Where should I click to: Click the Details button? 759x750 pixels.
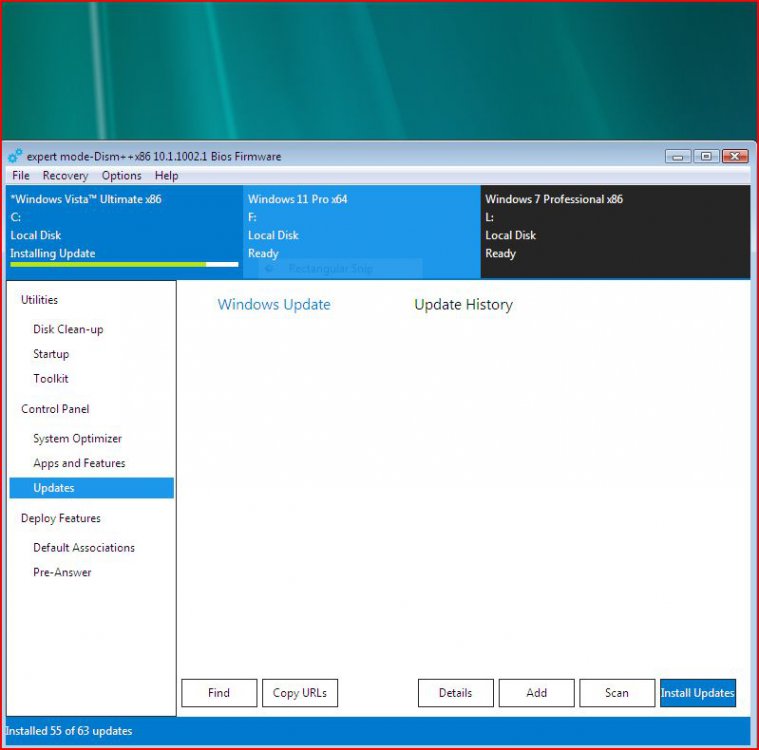pos(455,693)
